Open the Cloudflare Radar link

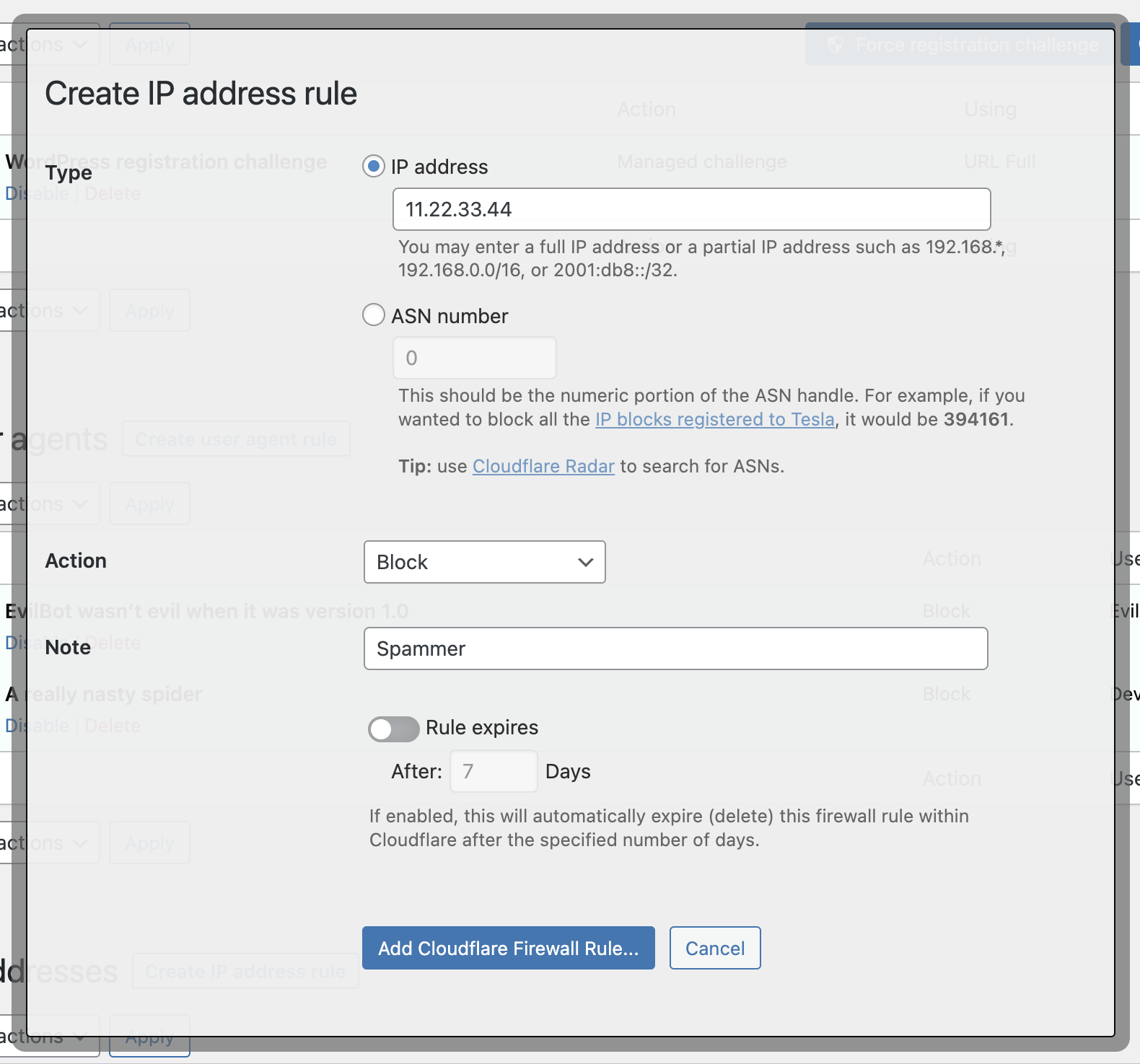(x=543, y=466)
